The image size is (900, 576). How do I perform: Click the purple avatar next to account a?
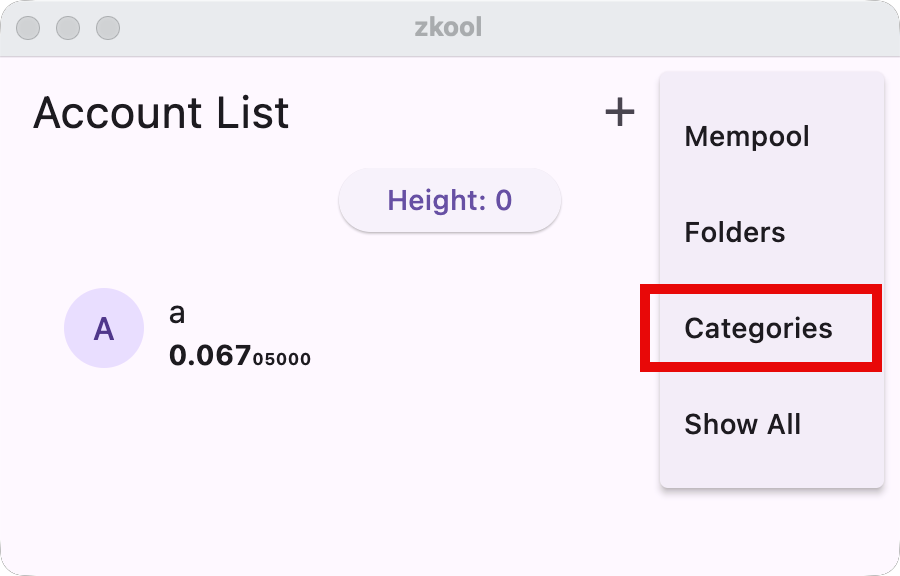104,328
